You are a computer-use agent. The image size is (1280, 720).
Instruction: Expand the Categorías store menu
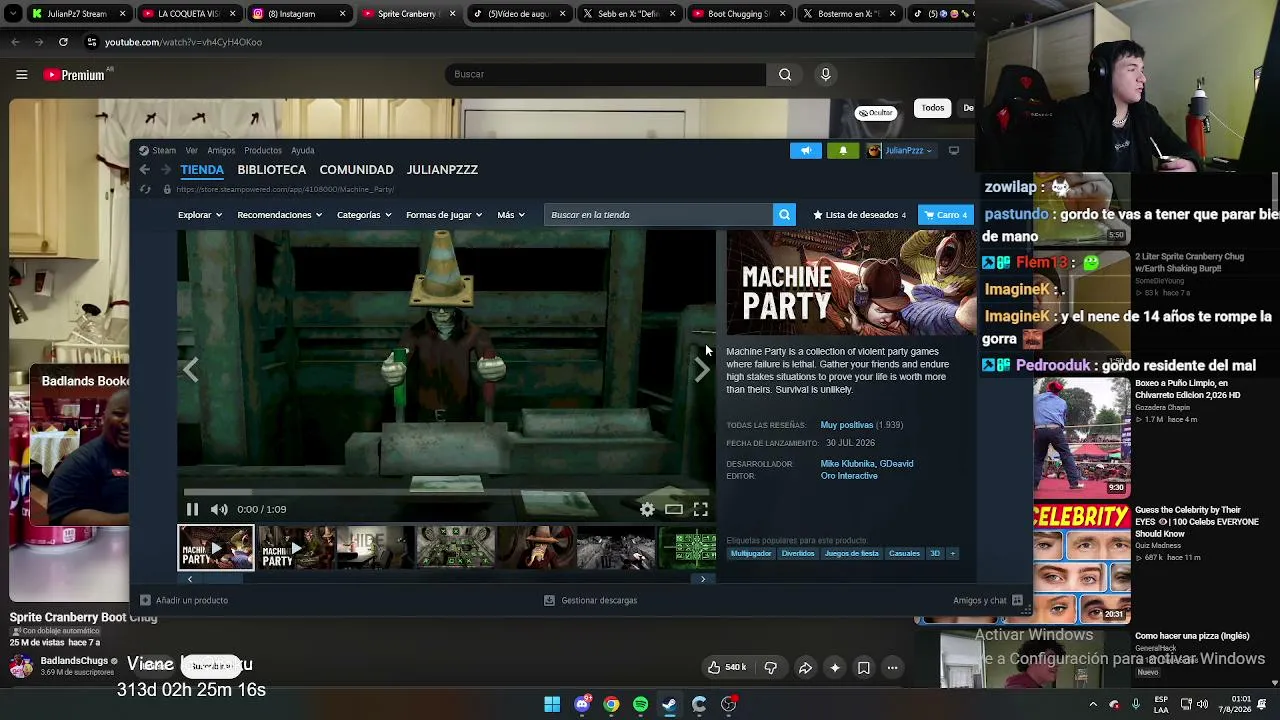tap(364, 215)
